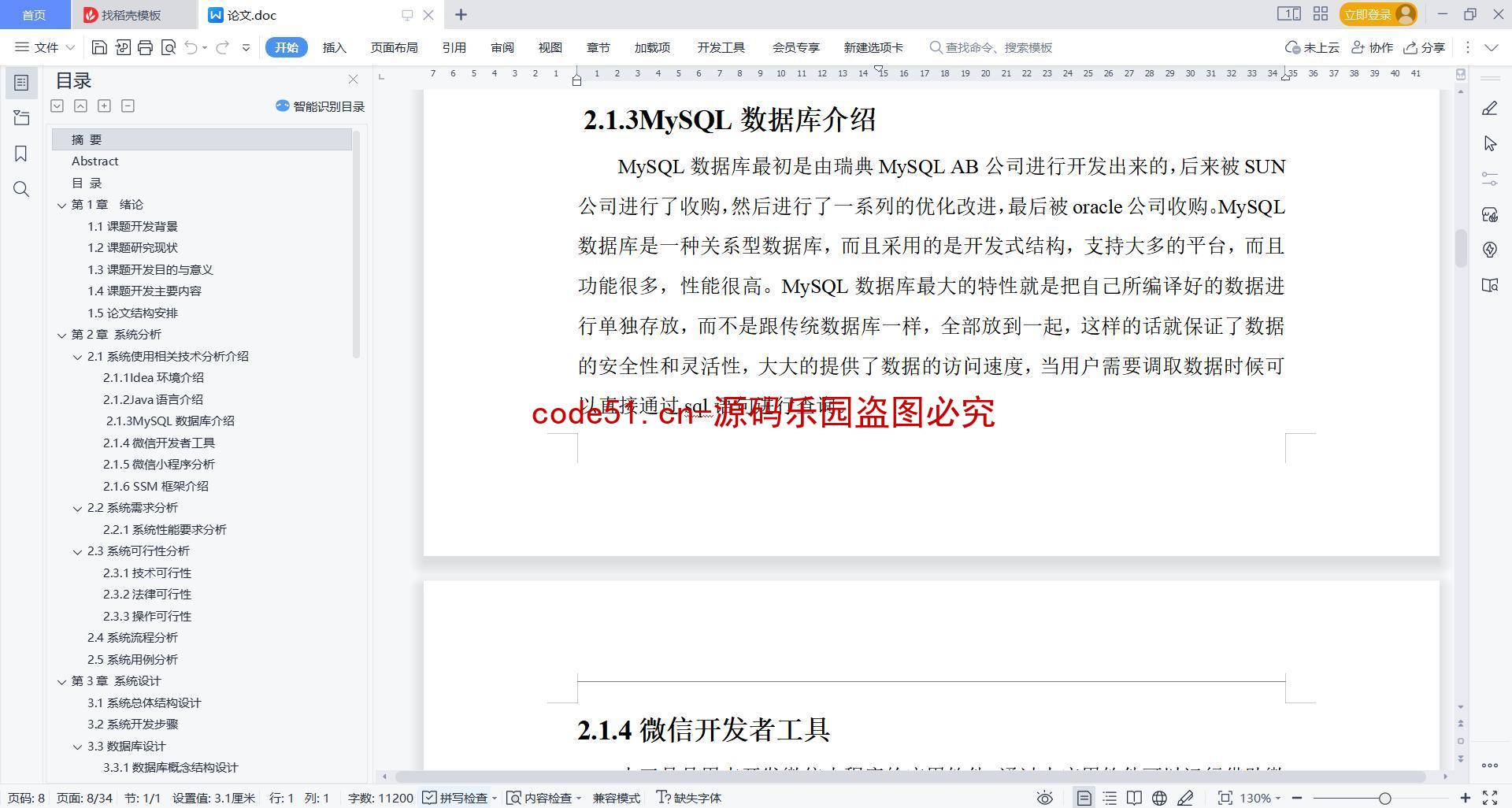Collapse 第1章 绪论 in outline
This screenshot has width=1512, height=808.
click(61, 205)
